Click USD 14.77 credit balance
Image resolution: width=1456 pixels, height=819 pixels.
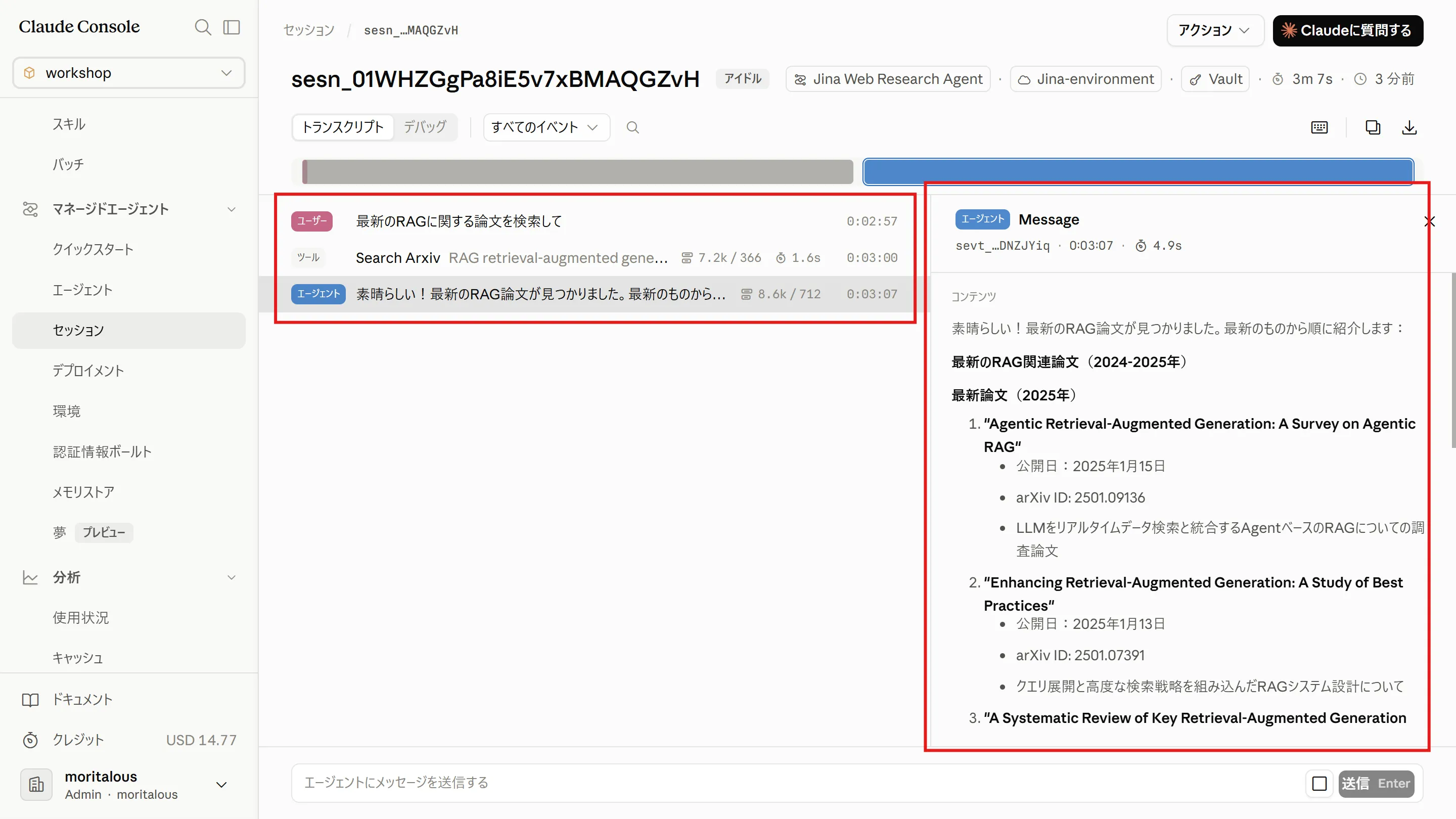coord(201,740)
